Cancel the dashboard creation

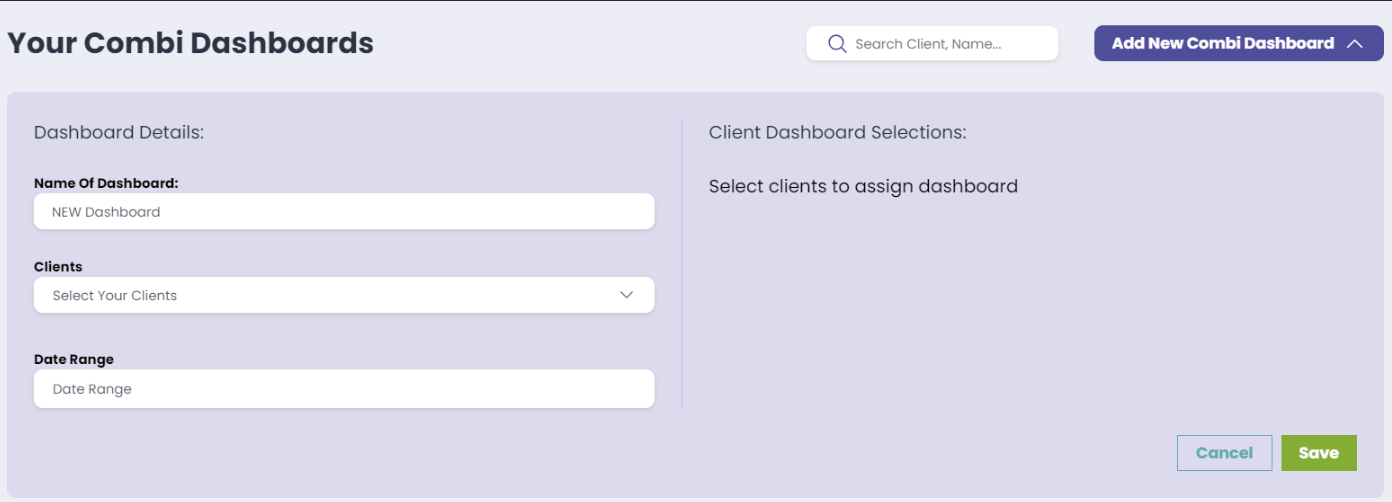point(1224,453)
